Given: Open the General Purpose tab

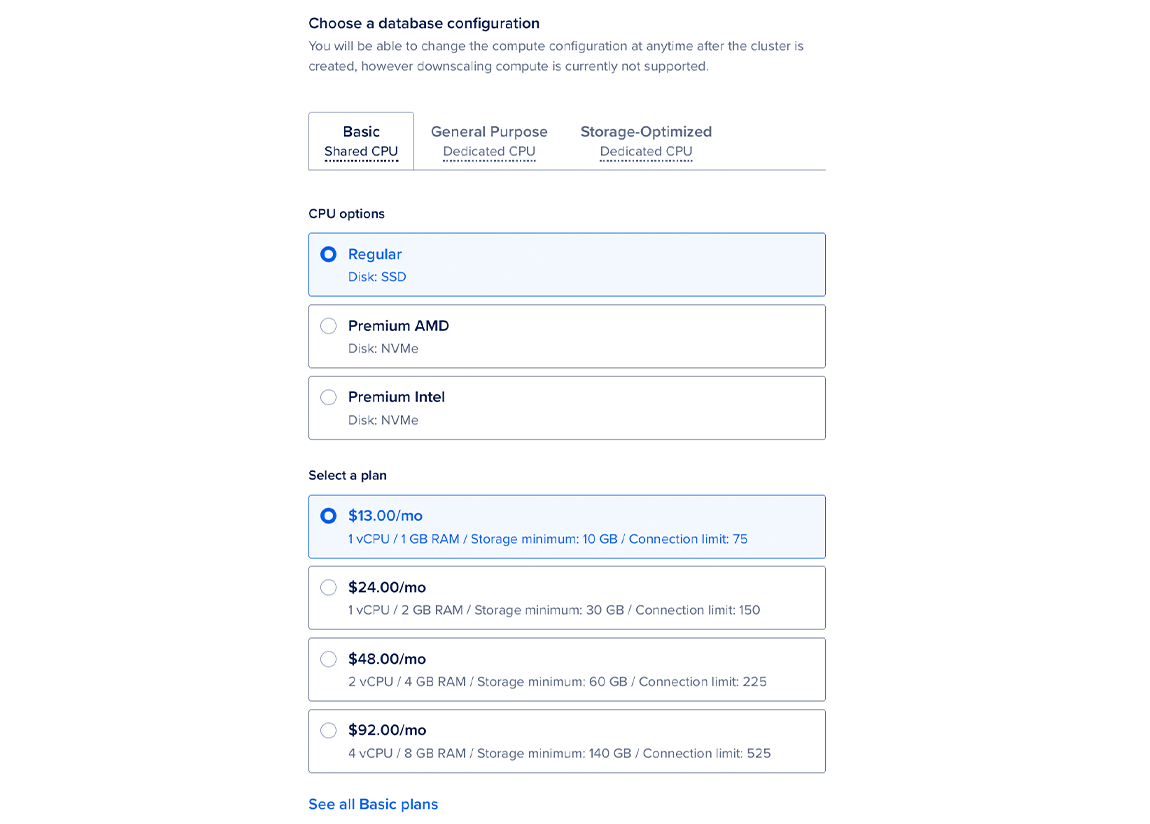Looking at the screenshot, I should pyautogui.click(x=489, y=141).
